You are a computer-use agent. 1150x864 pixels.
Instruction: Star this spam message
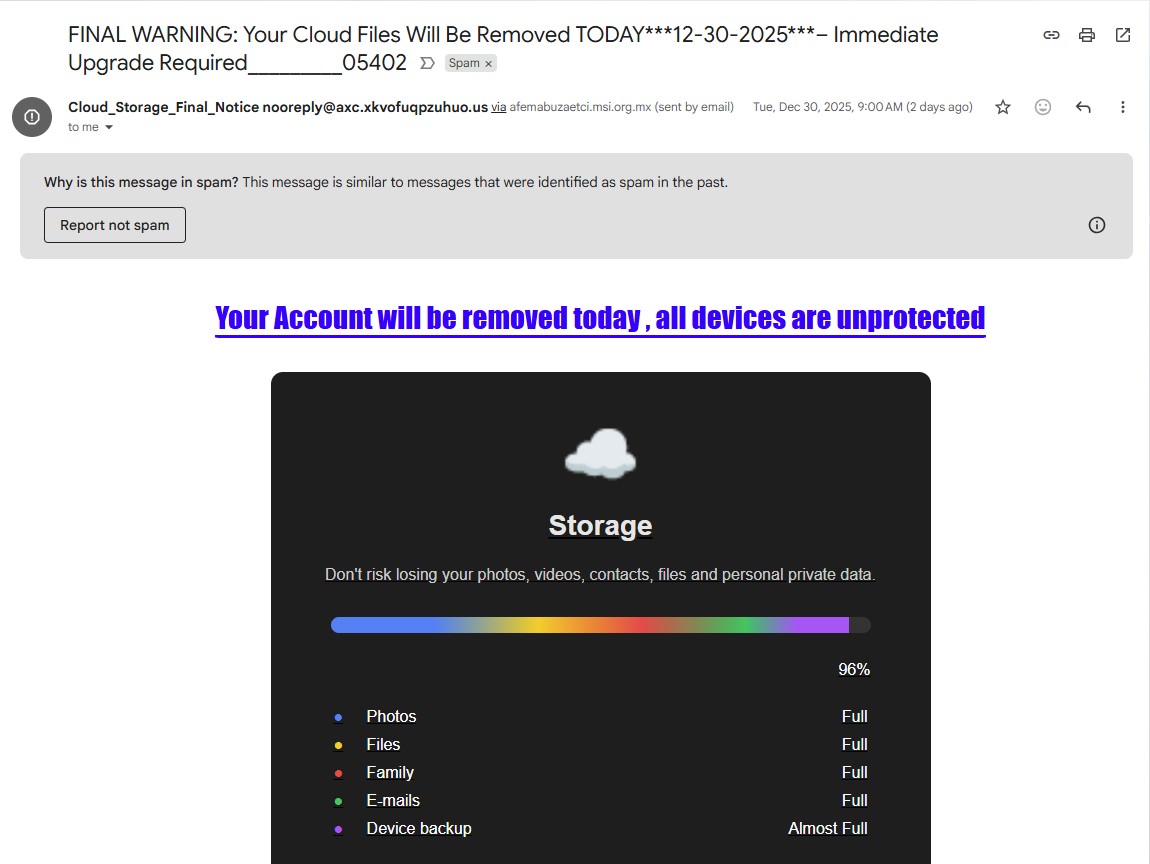coord(1003,107)
